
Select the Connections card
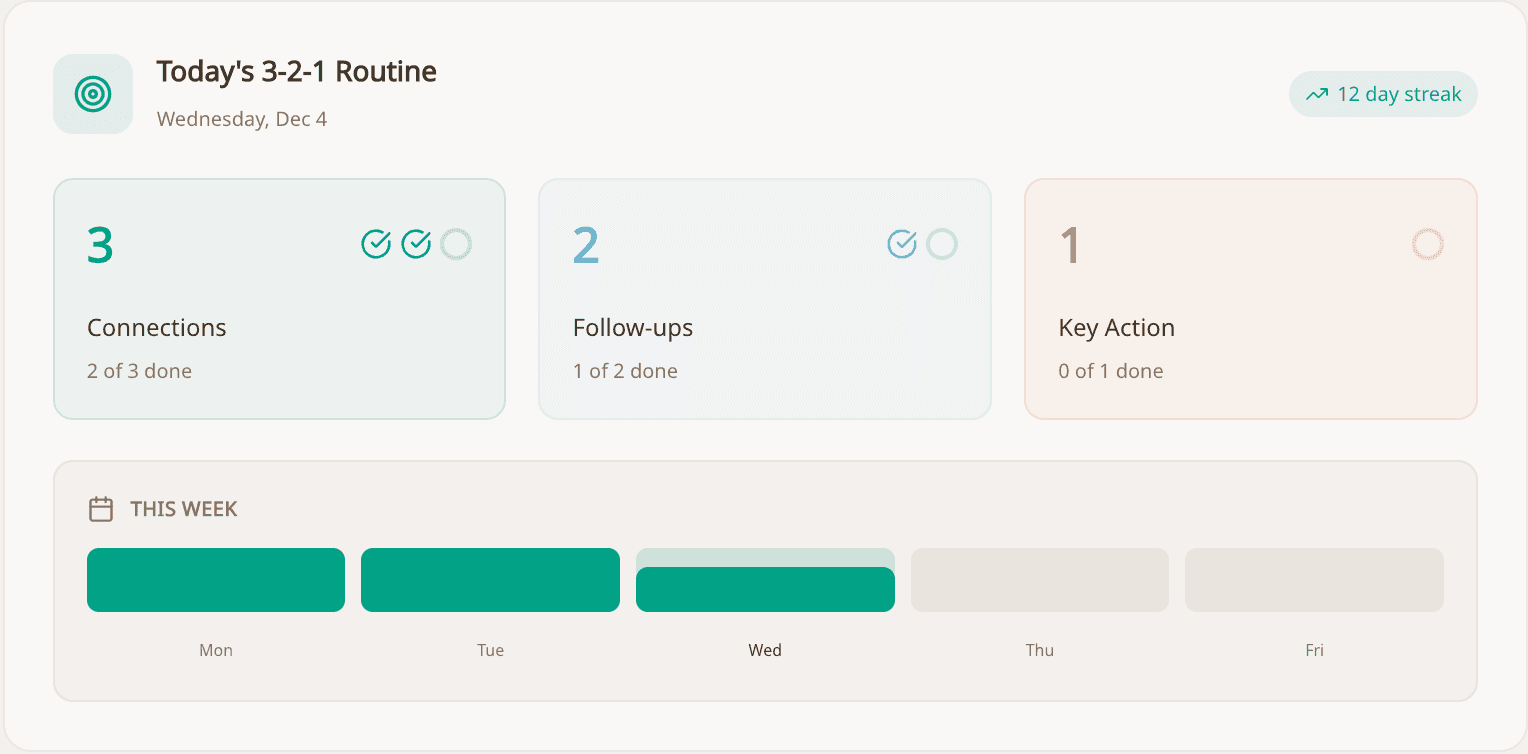tap(279, 330)
